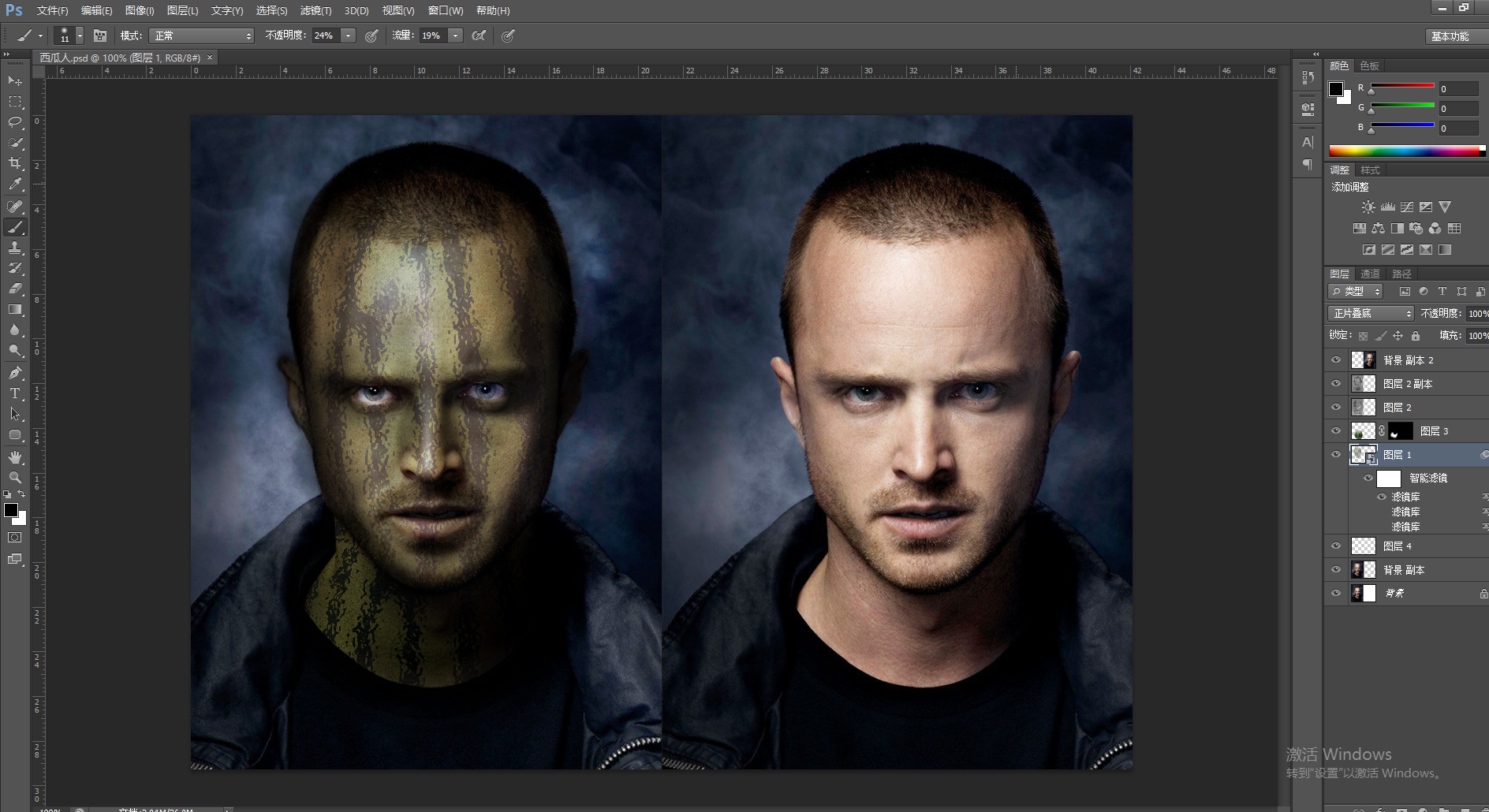The height and width of the screenshot is (812, 1489).
Task: Click the color spectrum ramp bar
Action: point(1405,151)
